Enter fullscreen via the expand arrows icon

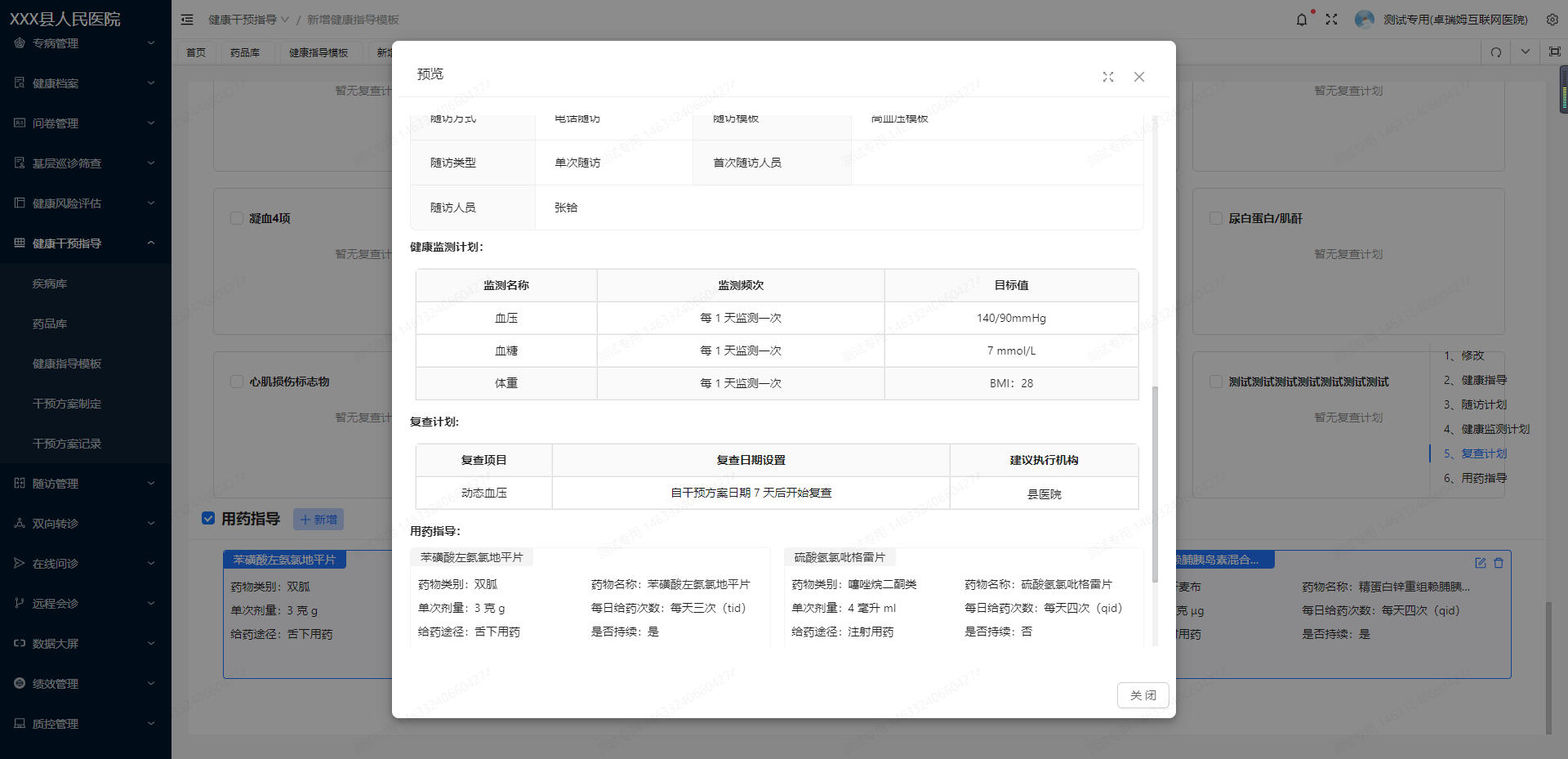coord(1331,19)
